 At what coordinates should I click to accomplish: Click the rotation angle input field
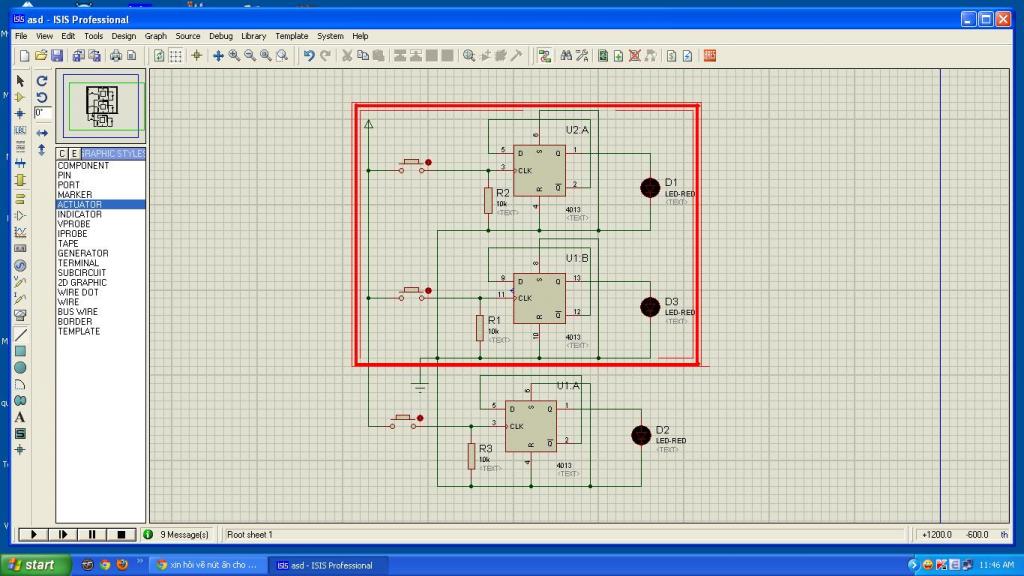[43, 113]
